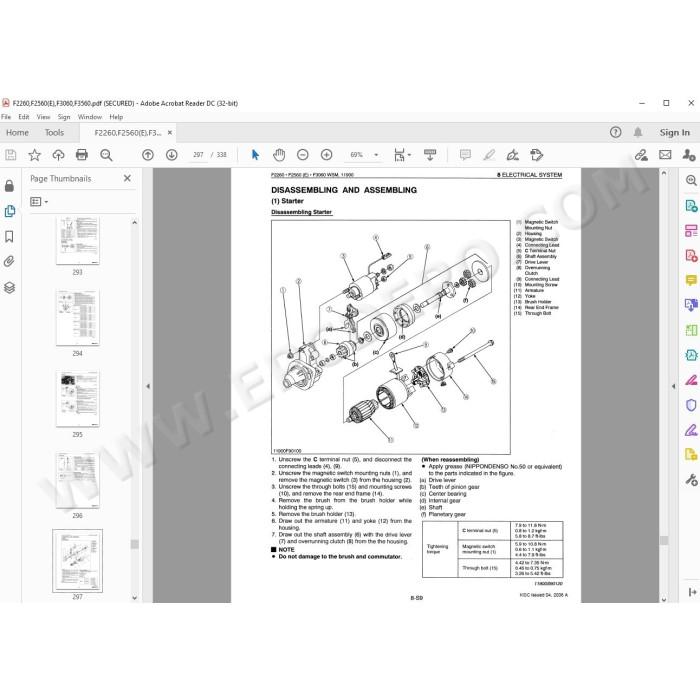The width and height of the screenshot is (700, 700).
Task: Toggle Page Thumbnails panel icon
Action: click(9, 211)
